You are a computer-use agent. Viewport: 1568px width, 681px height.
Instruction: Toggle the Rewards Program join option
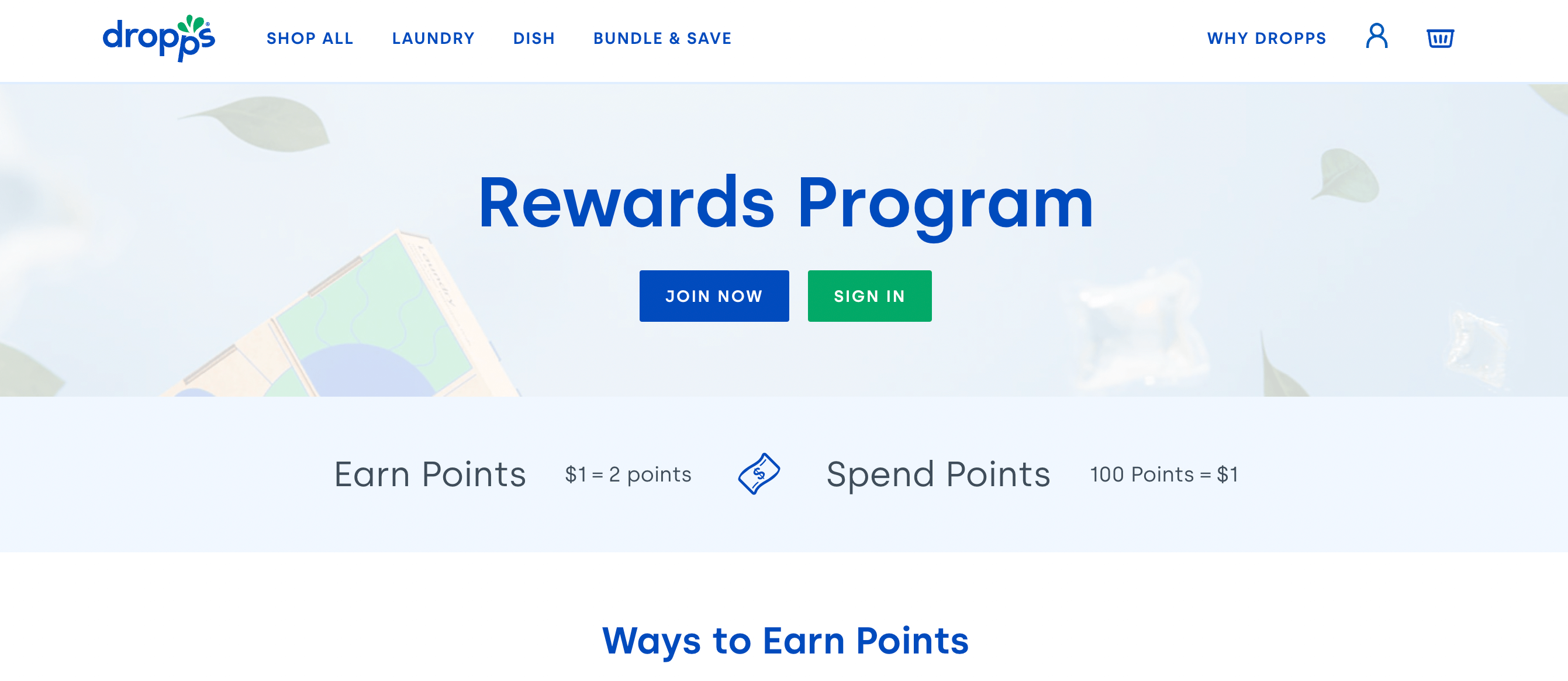(x=714, y=295)
